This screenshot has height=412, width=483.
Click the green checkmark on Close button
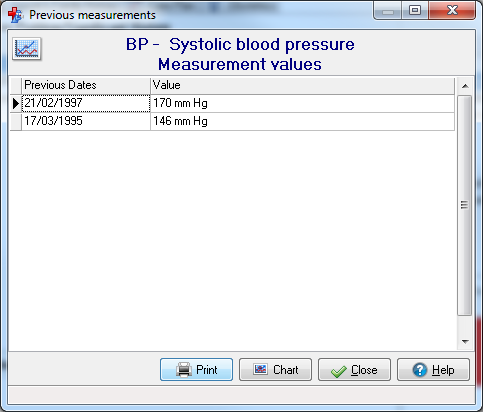pos(339,371)
